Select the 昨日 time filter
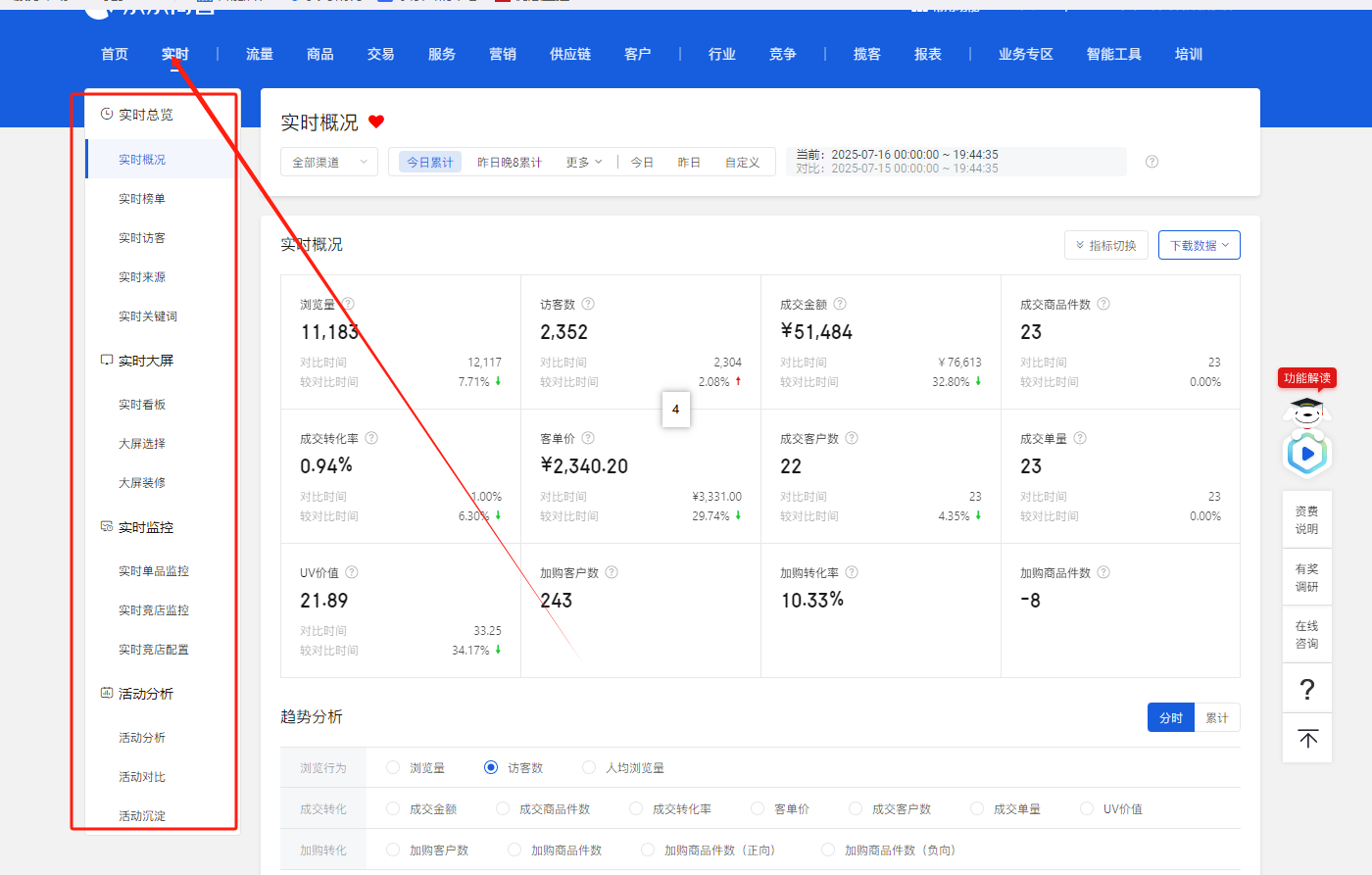Screen dimensions: 1372x875 pos(689,163)
